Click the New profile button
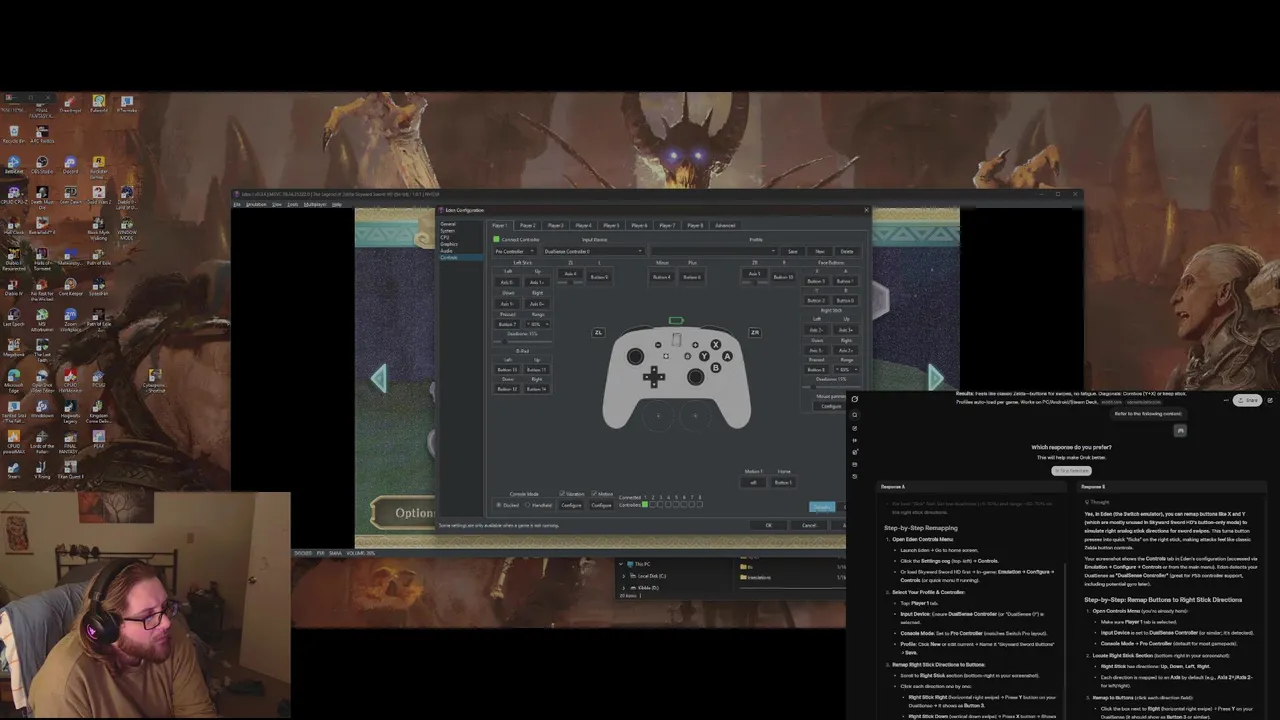 (820, 251)
